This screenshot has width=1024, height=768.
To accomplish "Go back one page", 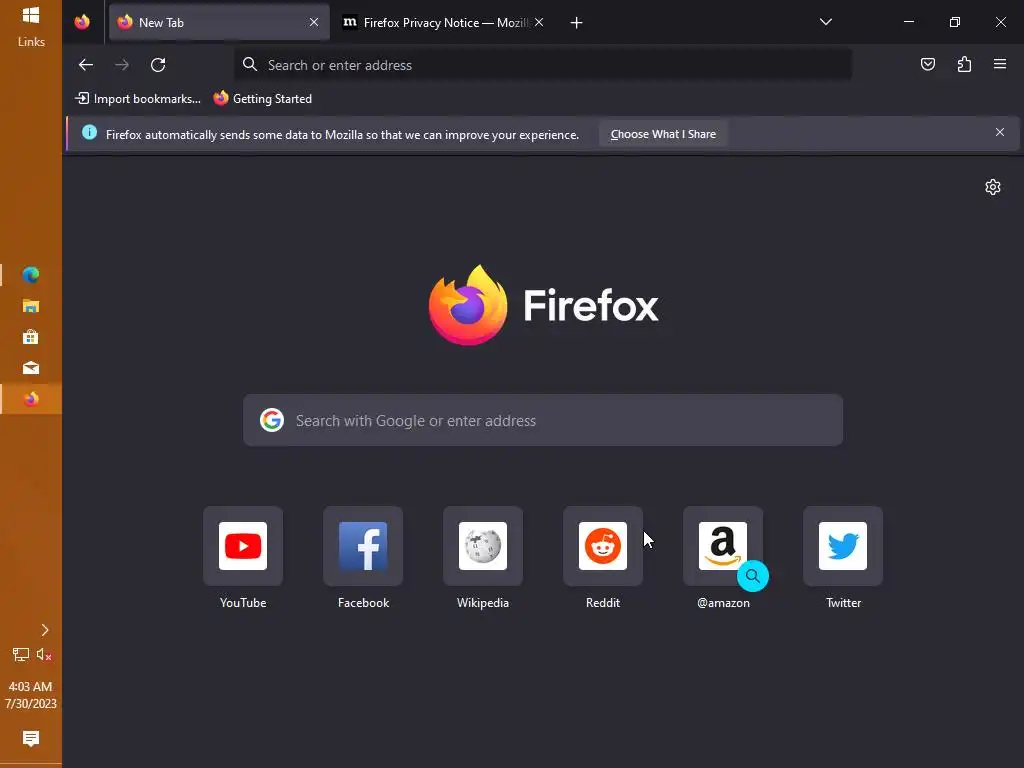I will click(x=86, y=65).
